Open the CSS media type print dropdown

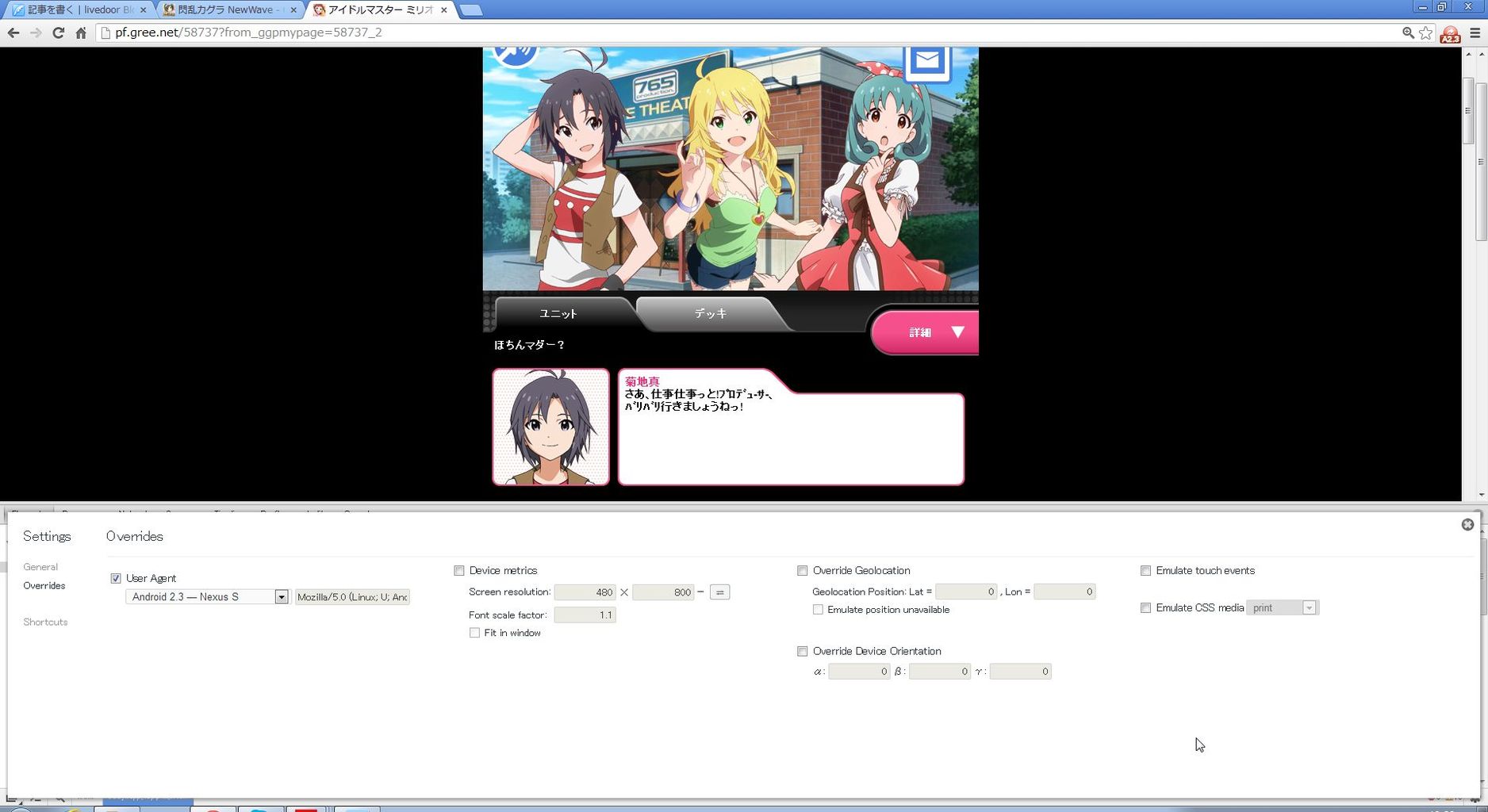pyautogui.click(x=1282, y=608)
